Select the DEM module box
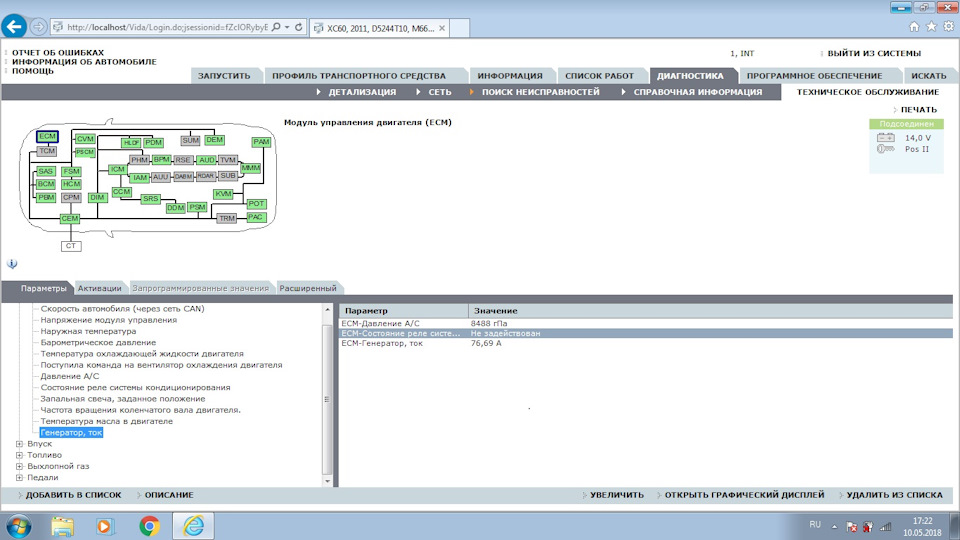Image resolution: width=960 pixels, height=540 pixels. point(214,140)
